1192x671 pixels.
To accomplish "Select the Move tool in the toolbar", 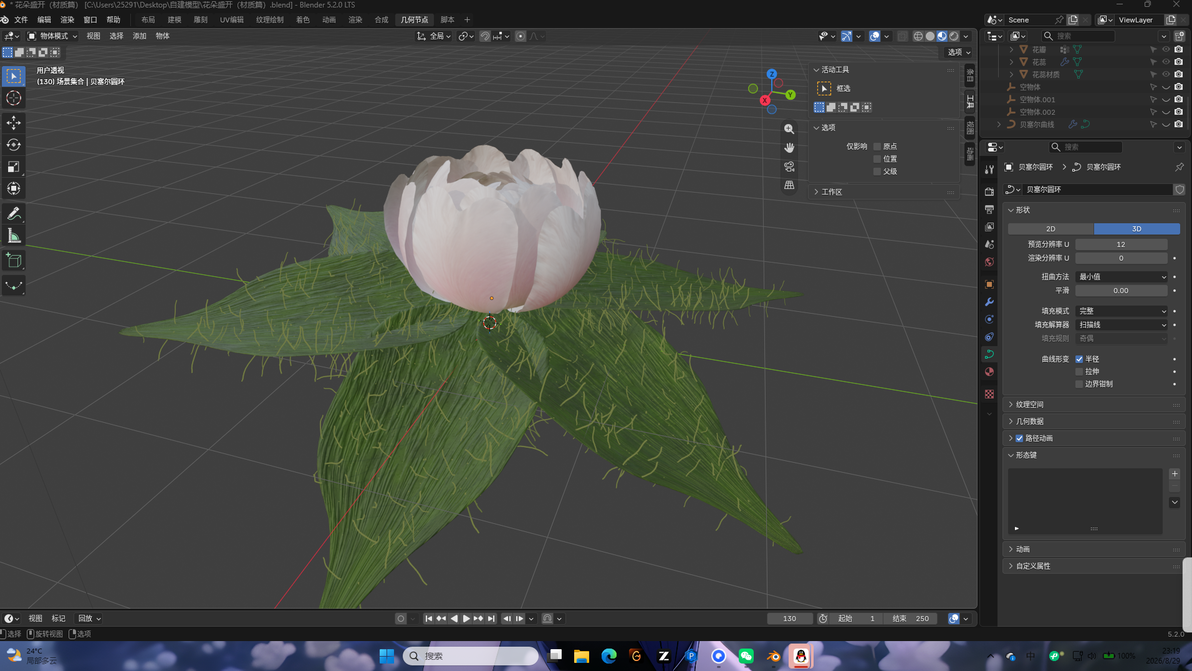I will click(14, 122).
